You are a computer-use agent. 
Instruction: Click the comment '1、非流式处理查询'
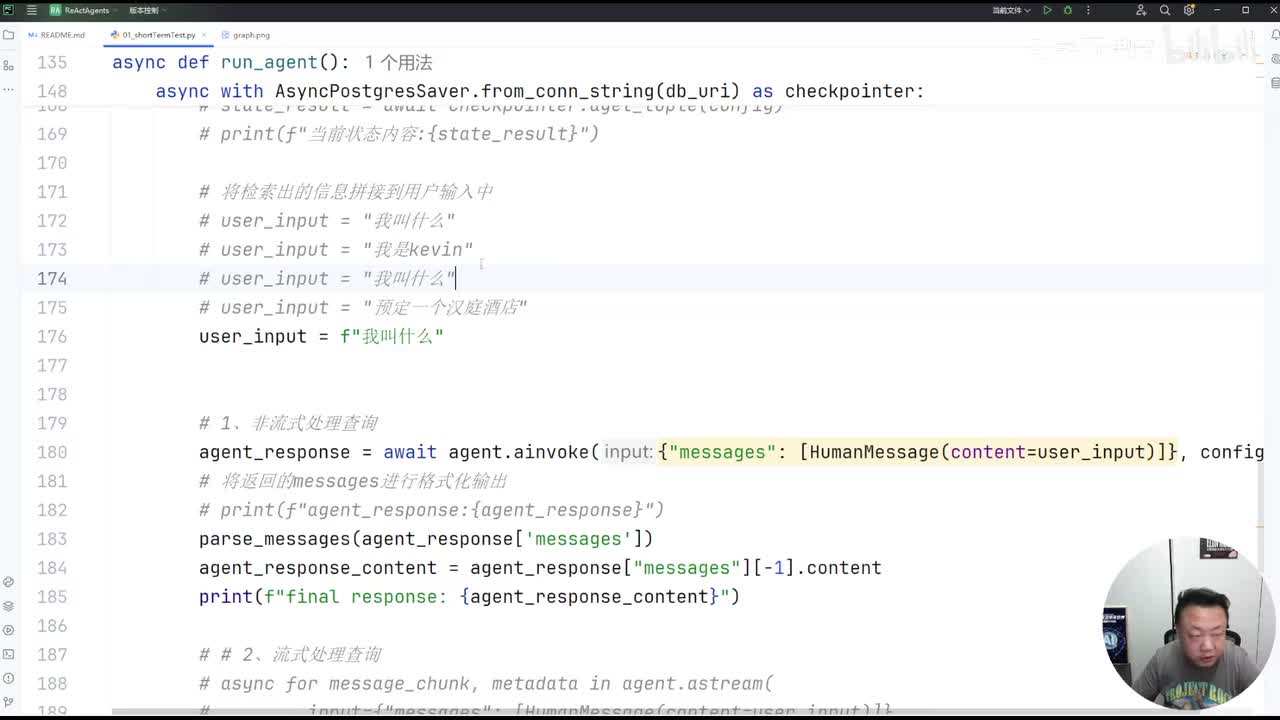click(x=288, y=423)
